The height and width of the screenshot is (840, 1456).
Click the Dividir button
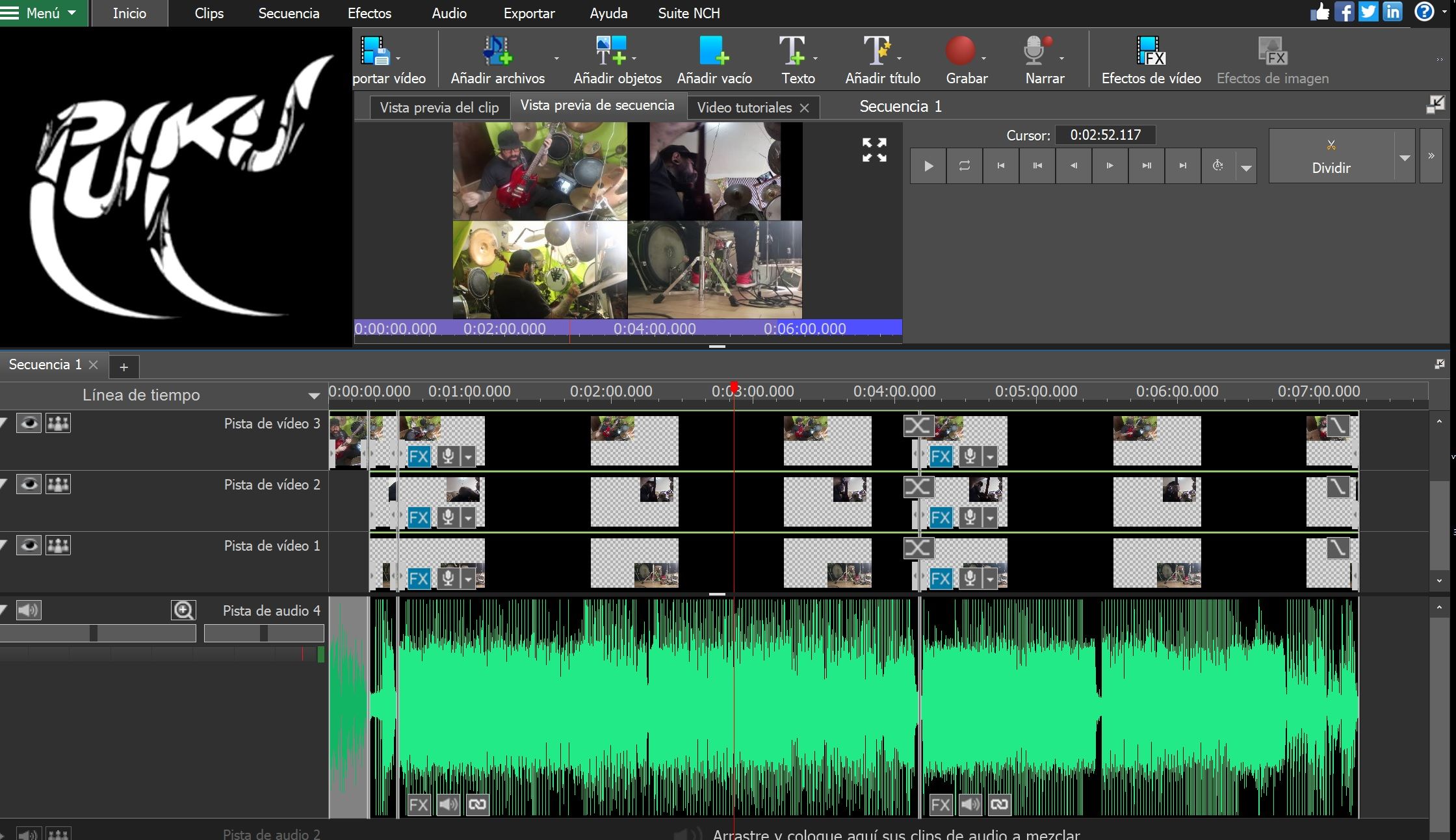coord(1331,156)
